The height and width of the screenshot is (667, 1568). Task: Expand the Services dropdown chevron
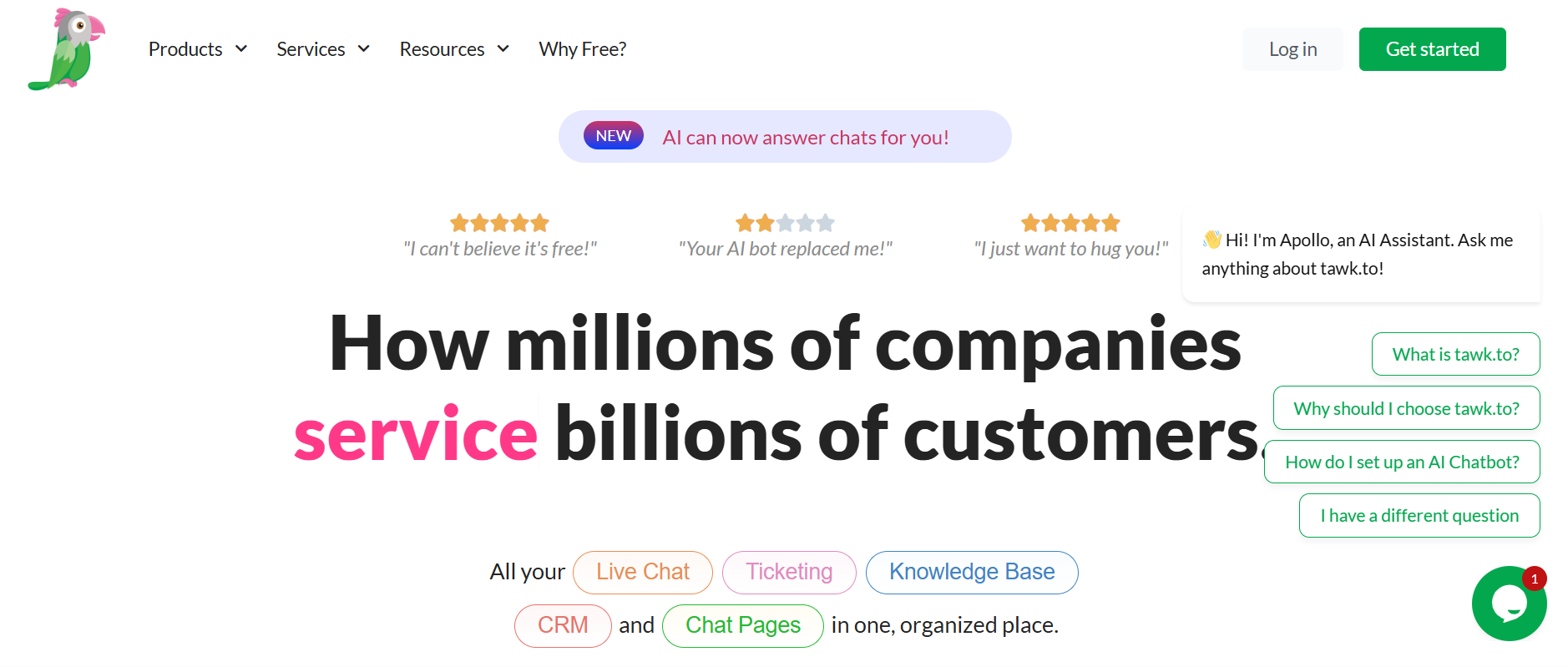364,49
